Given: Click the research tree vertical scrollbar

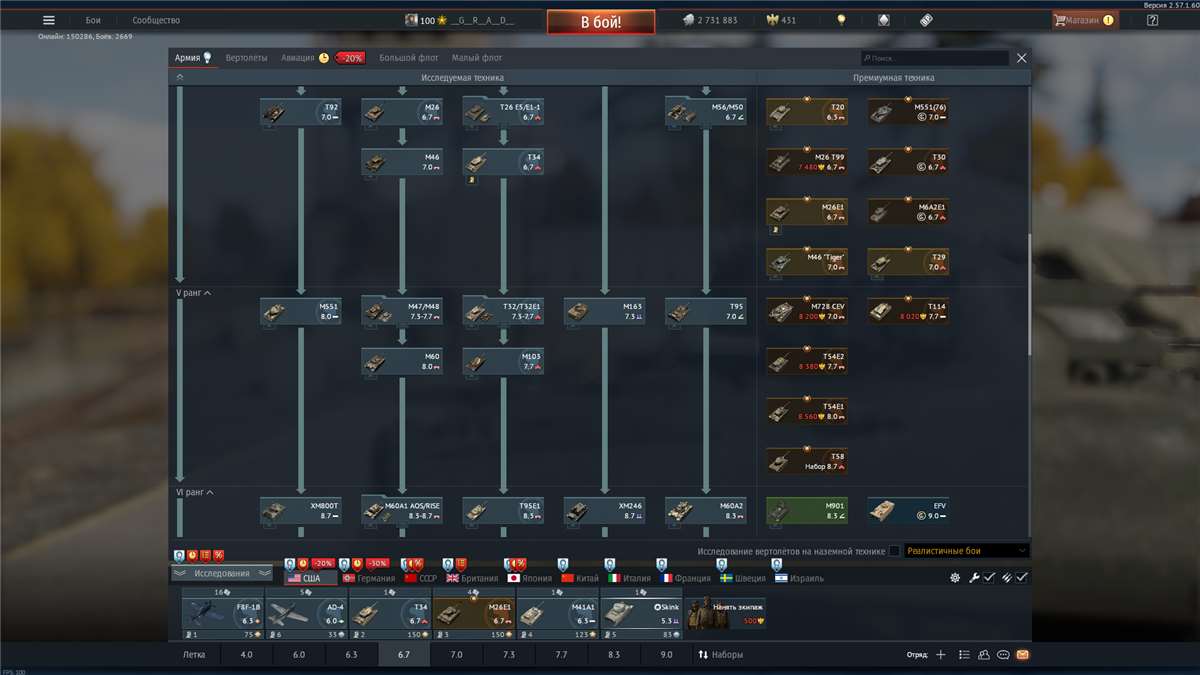Looking at the screenshot, I should [1029, 293].
